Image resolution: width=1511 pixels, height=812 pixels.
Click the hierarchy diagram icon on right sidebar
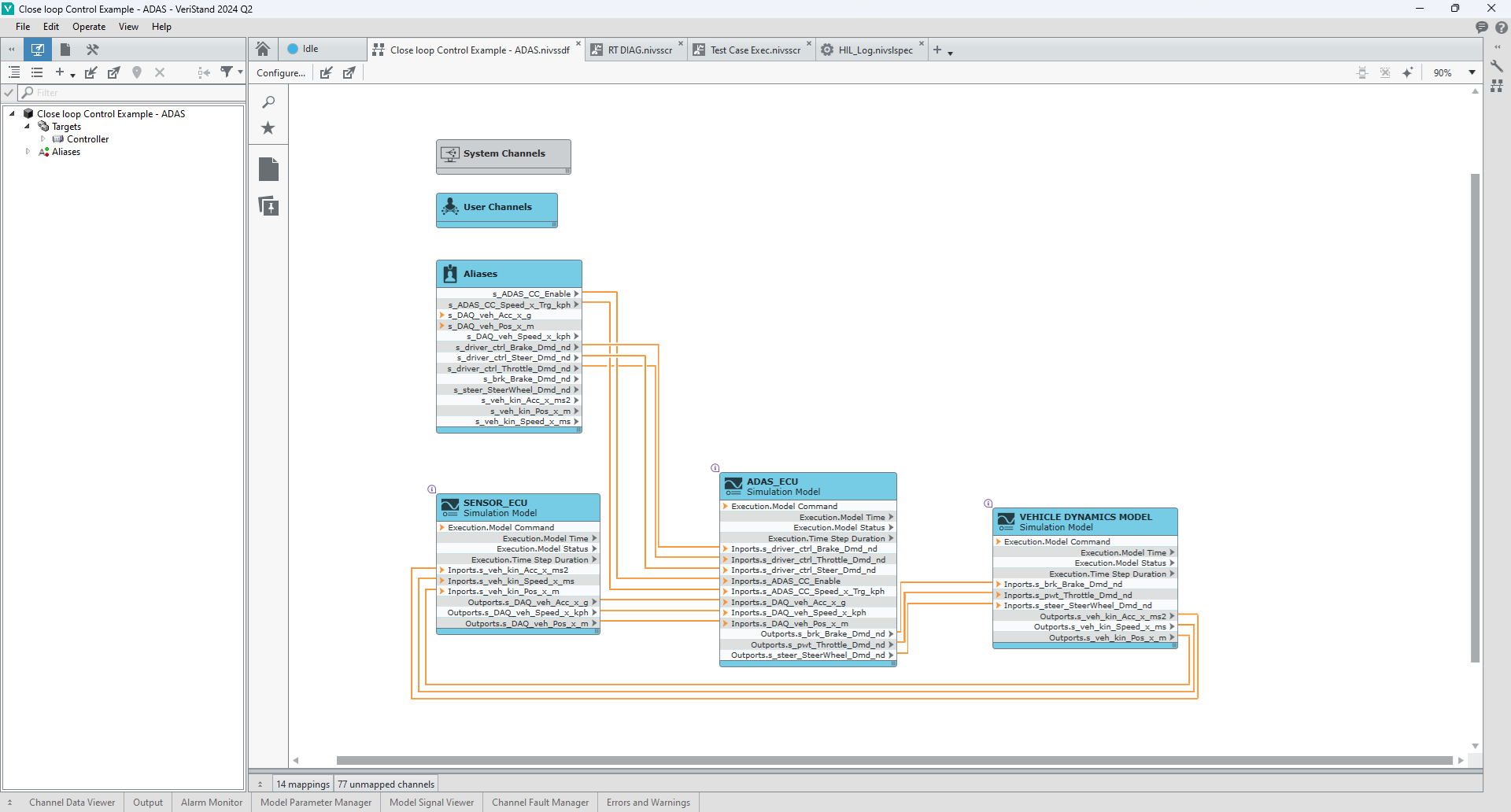[x=1497, y=86]
